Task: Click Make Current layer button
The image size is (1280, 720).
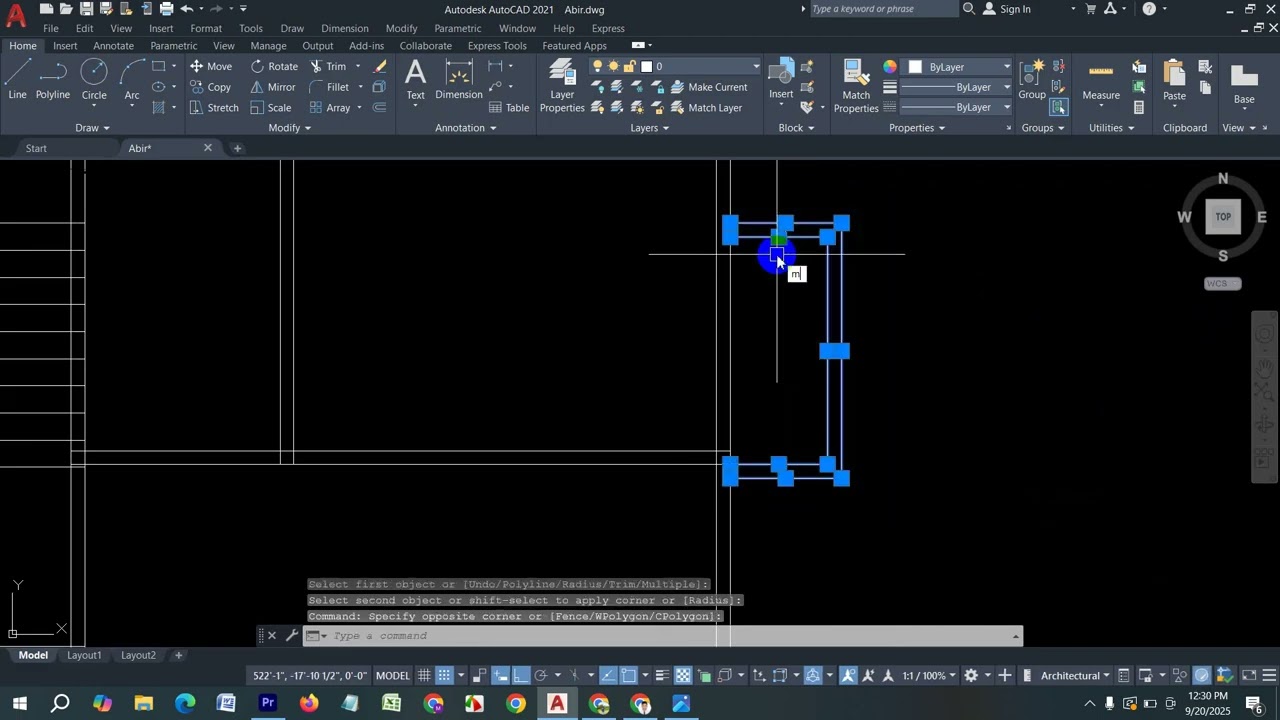Action: [710, 87]
